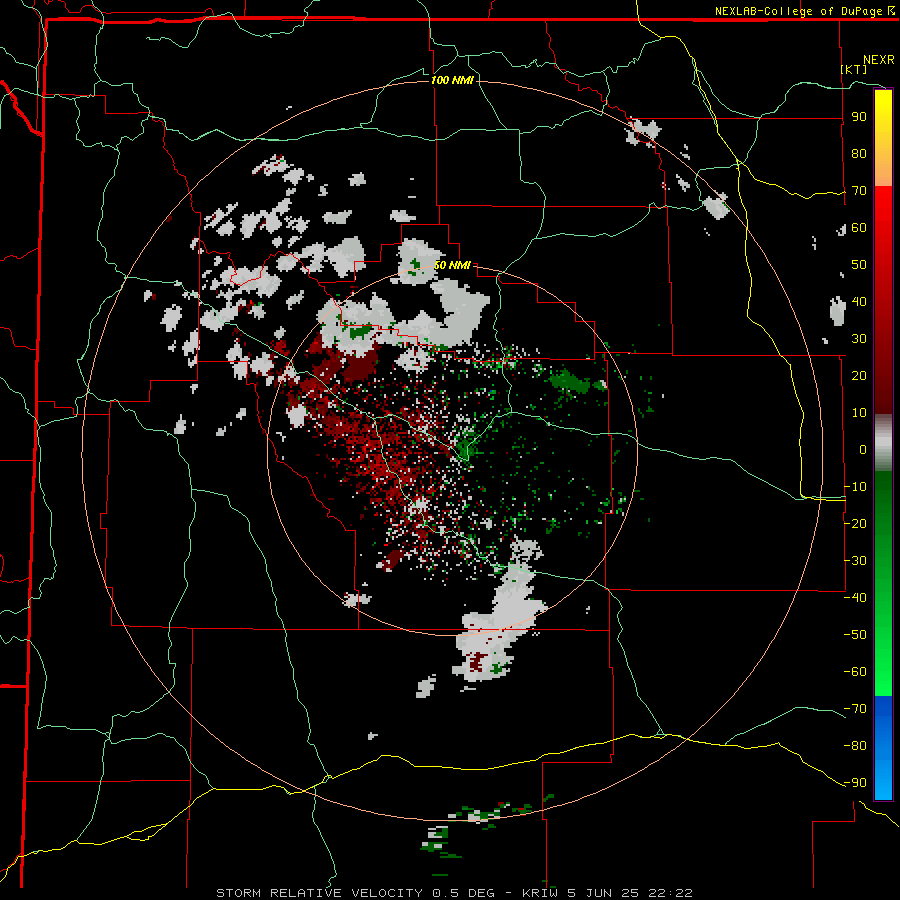The height and width of the screenshot is (900, 900).
Task: Click the KRIW station identifier text
Action: [x=541, y=893]
